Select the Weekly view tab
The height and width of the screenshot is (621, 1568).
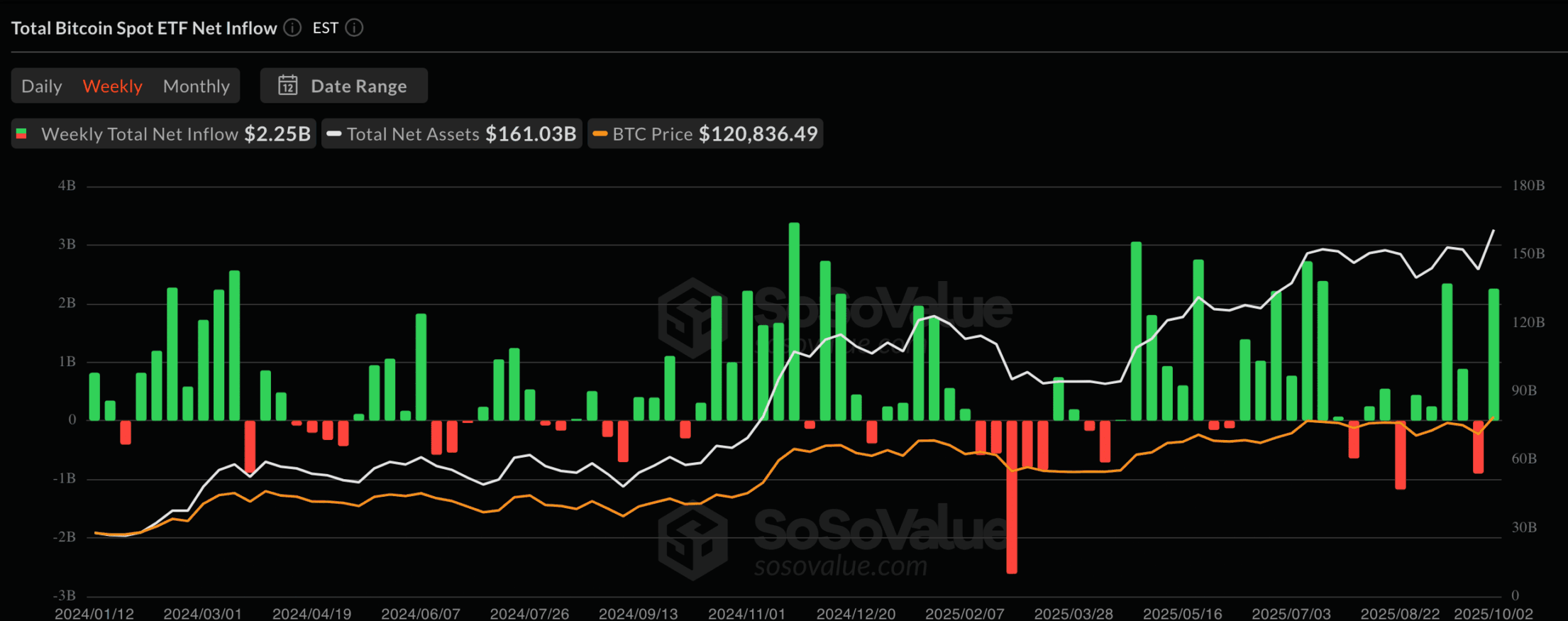coord(113,86)
